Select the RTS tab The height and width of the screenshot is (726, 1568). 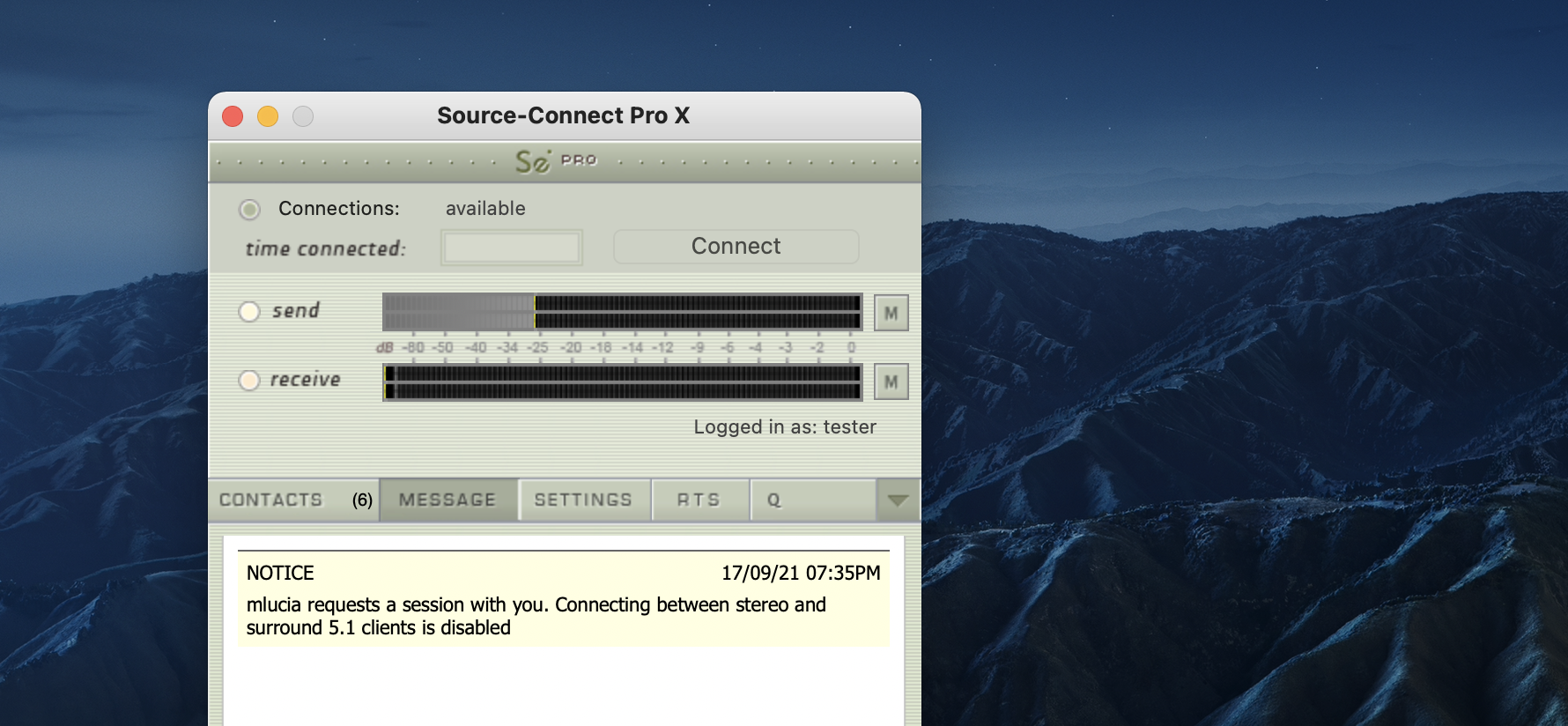click(699, 500)
